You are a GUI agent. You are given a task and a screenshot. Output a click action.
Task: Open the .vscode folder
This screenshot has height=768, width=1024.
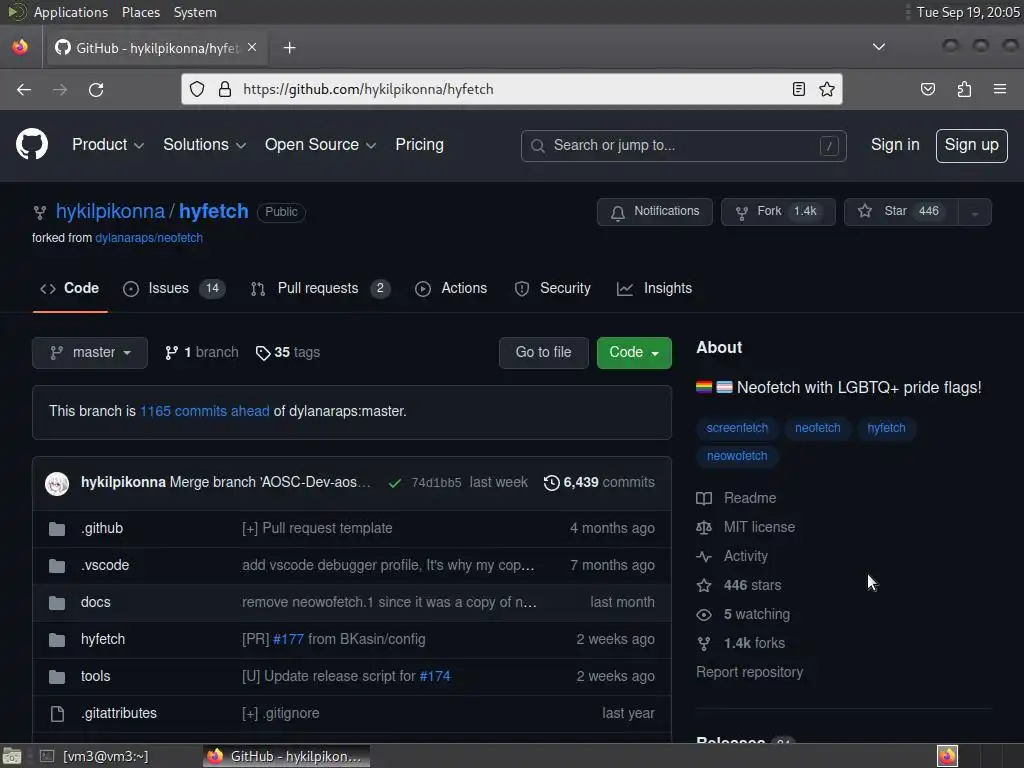click(x=105, y=566)
